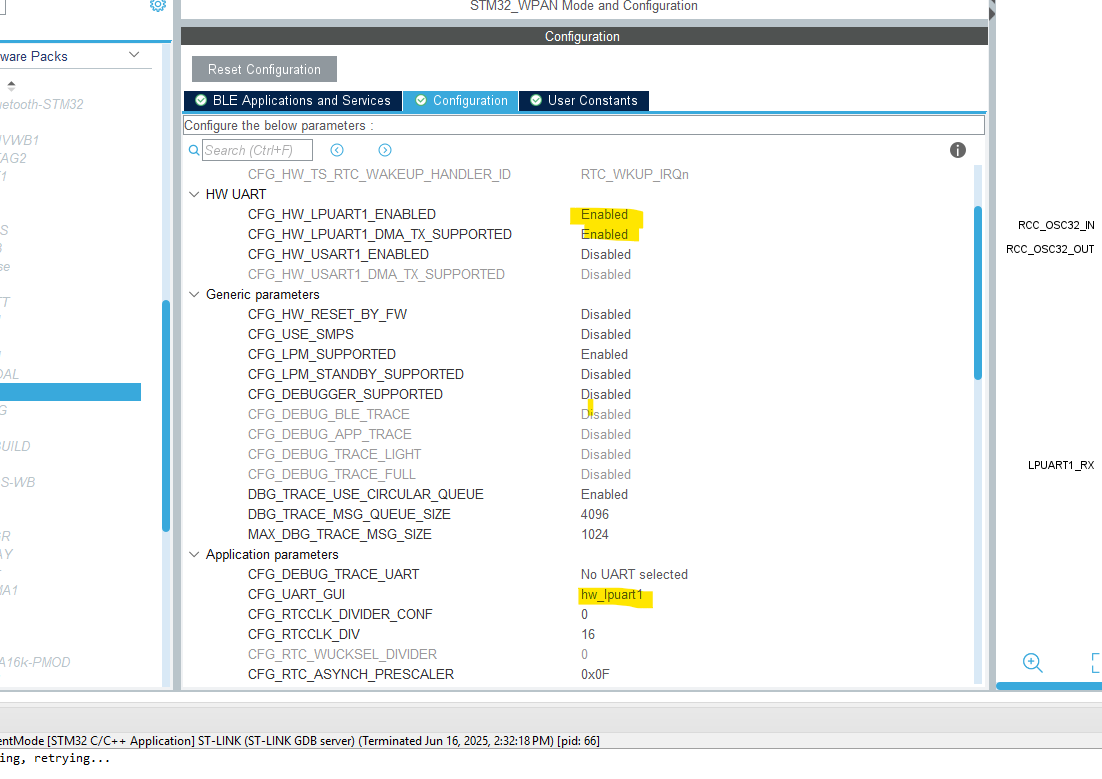Click the zoom-in magnifier at the bottom right

point(1032,662)
